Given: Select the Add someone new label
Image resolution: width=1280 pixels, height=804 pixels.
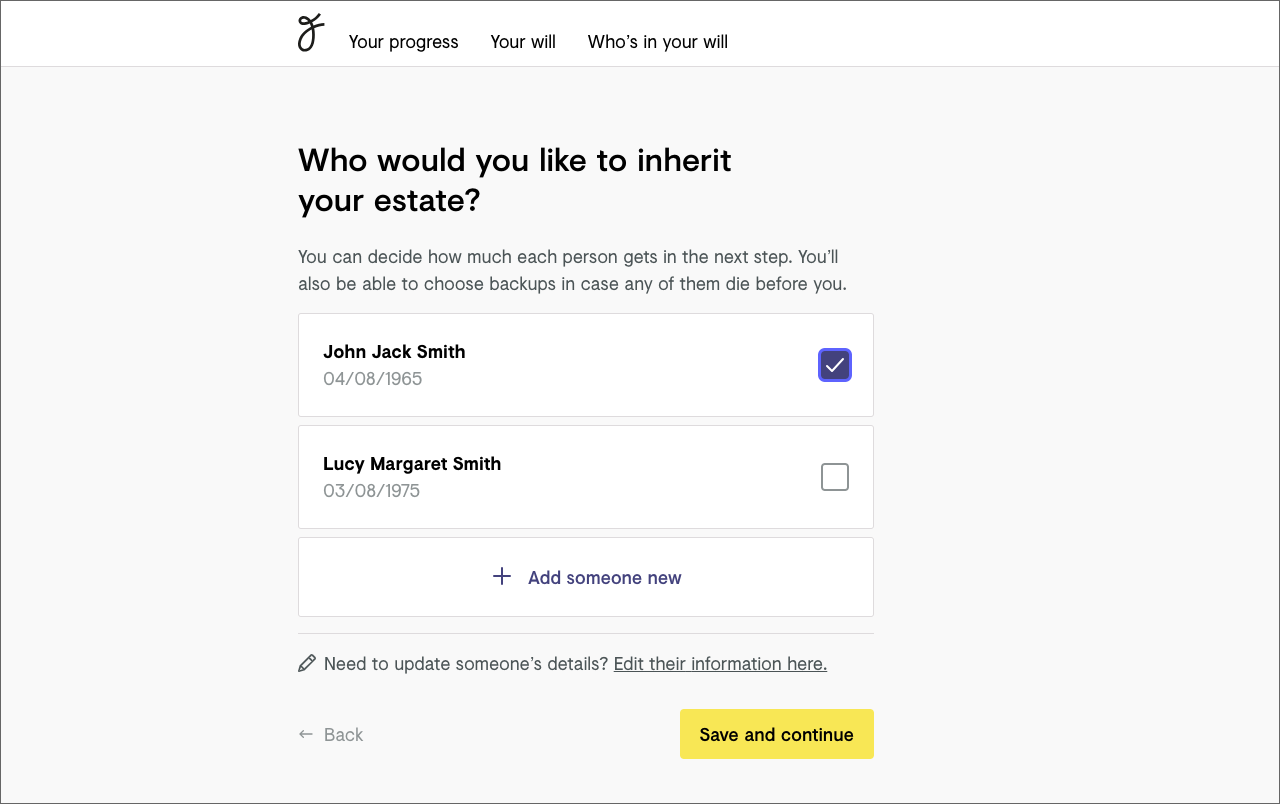Looking at the screenshot, I should pyautogui.click(x=604, y=578).
